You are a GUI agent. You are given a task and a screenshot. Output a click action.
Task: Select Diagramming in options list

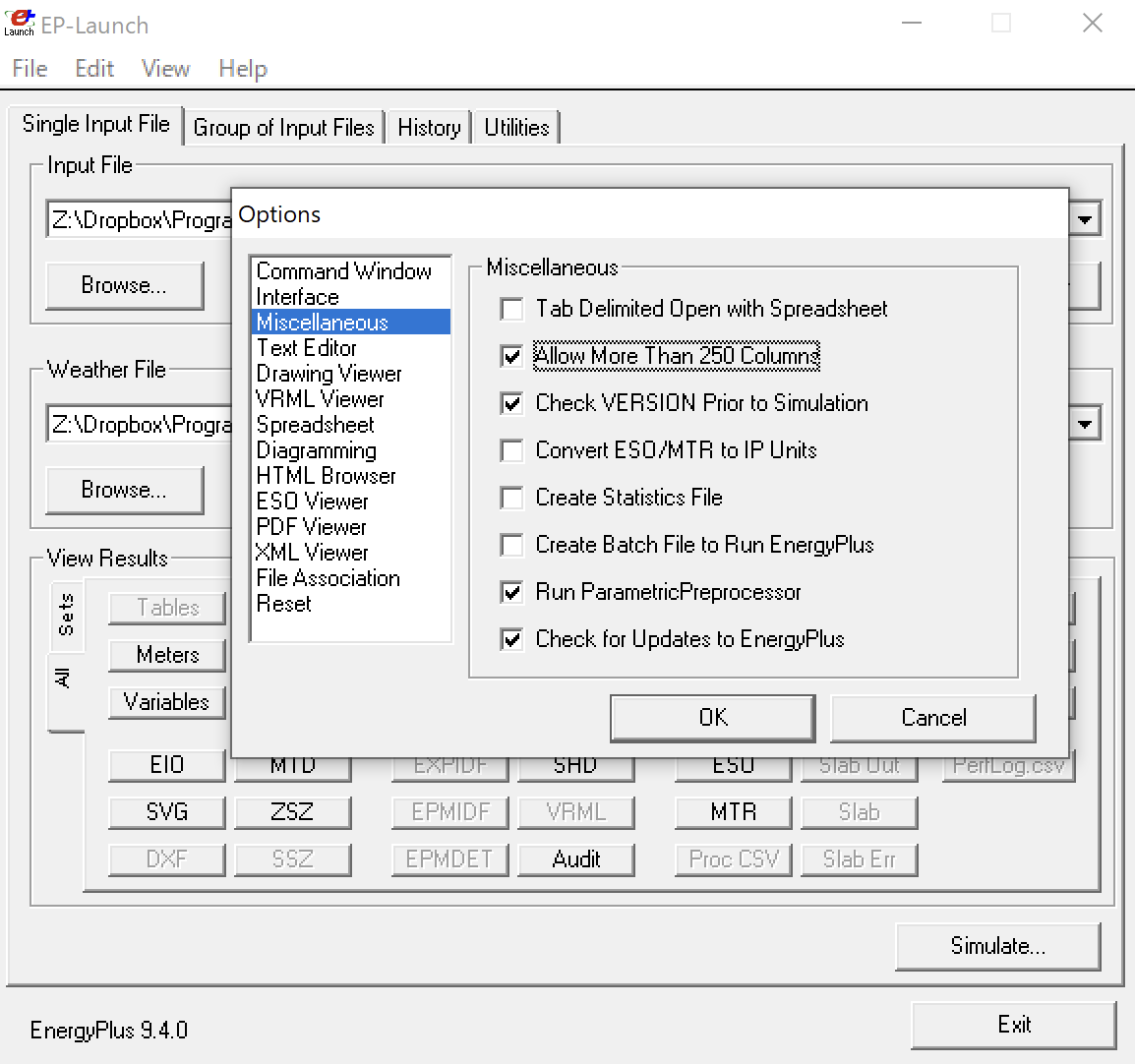pos(351,450)
